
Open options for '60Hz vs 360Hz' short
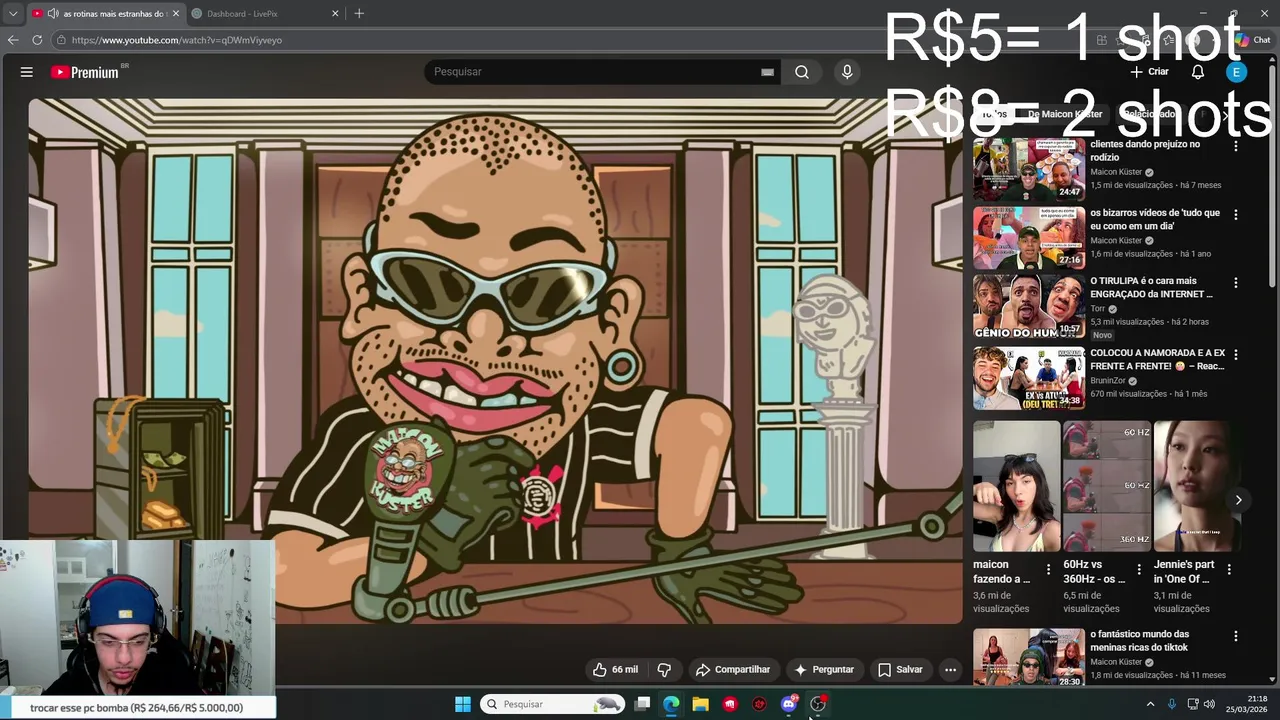[1138, 569]
